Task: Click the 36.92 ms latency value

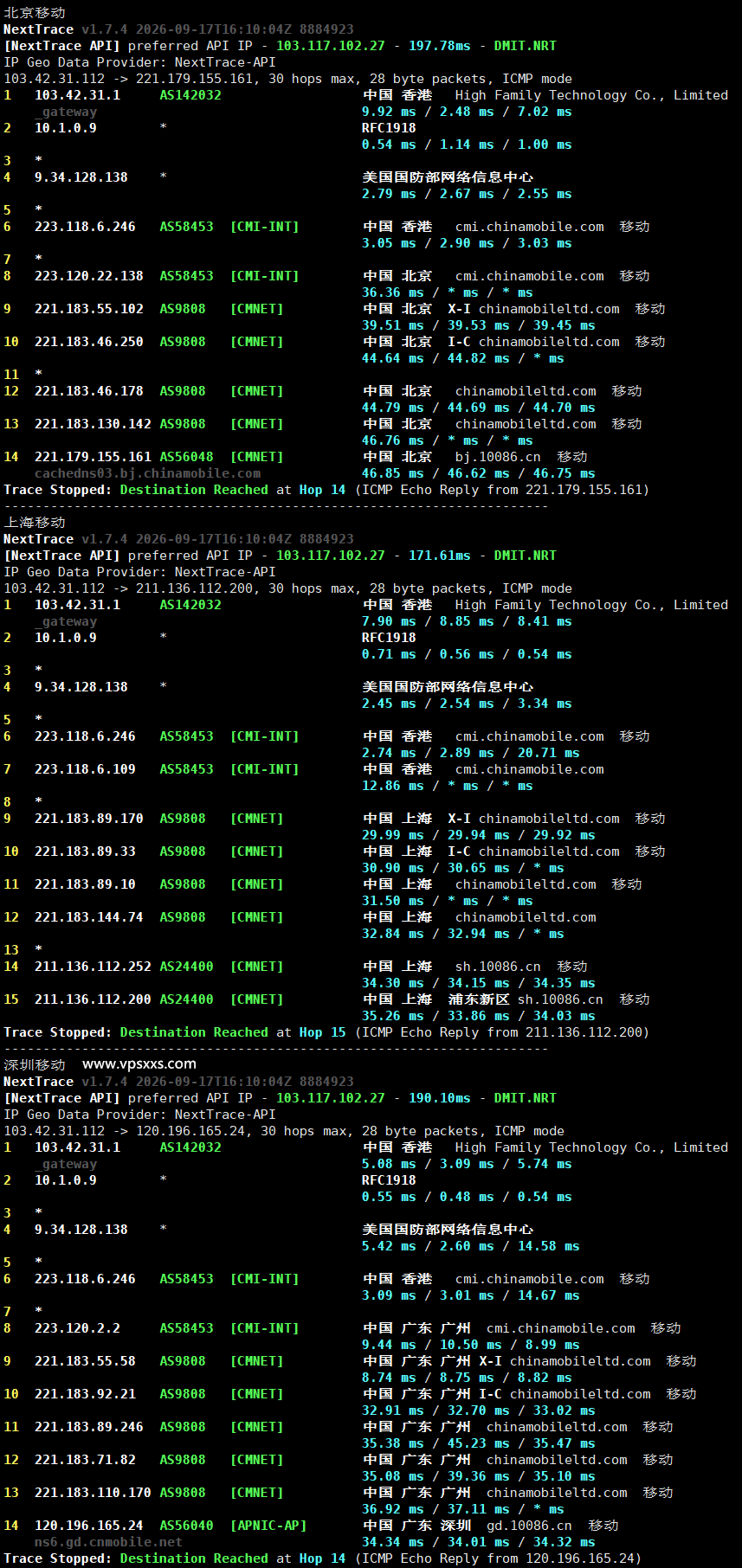Action: pyautogui.click(x=393, y=1509)
